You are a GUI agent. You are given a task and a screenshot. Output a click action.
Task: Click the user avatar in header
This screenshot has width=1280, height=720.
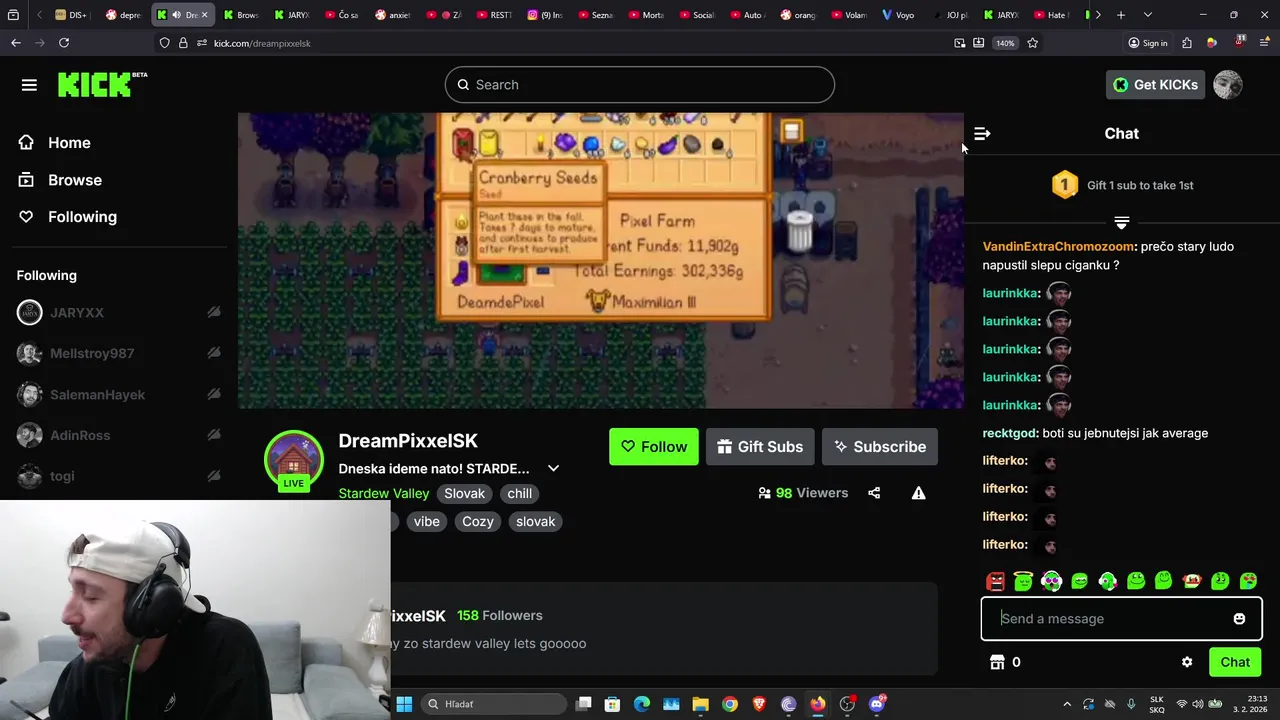tap(1228, 85)
